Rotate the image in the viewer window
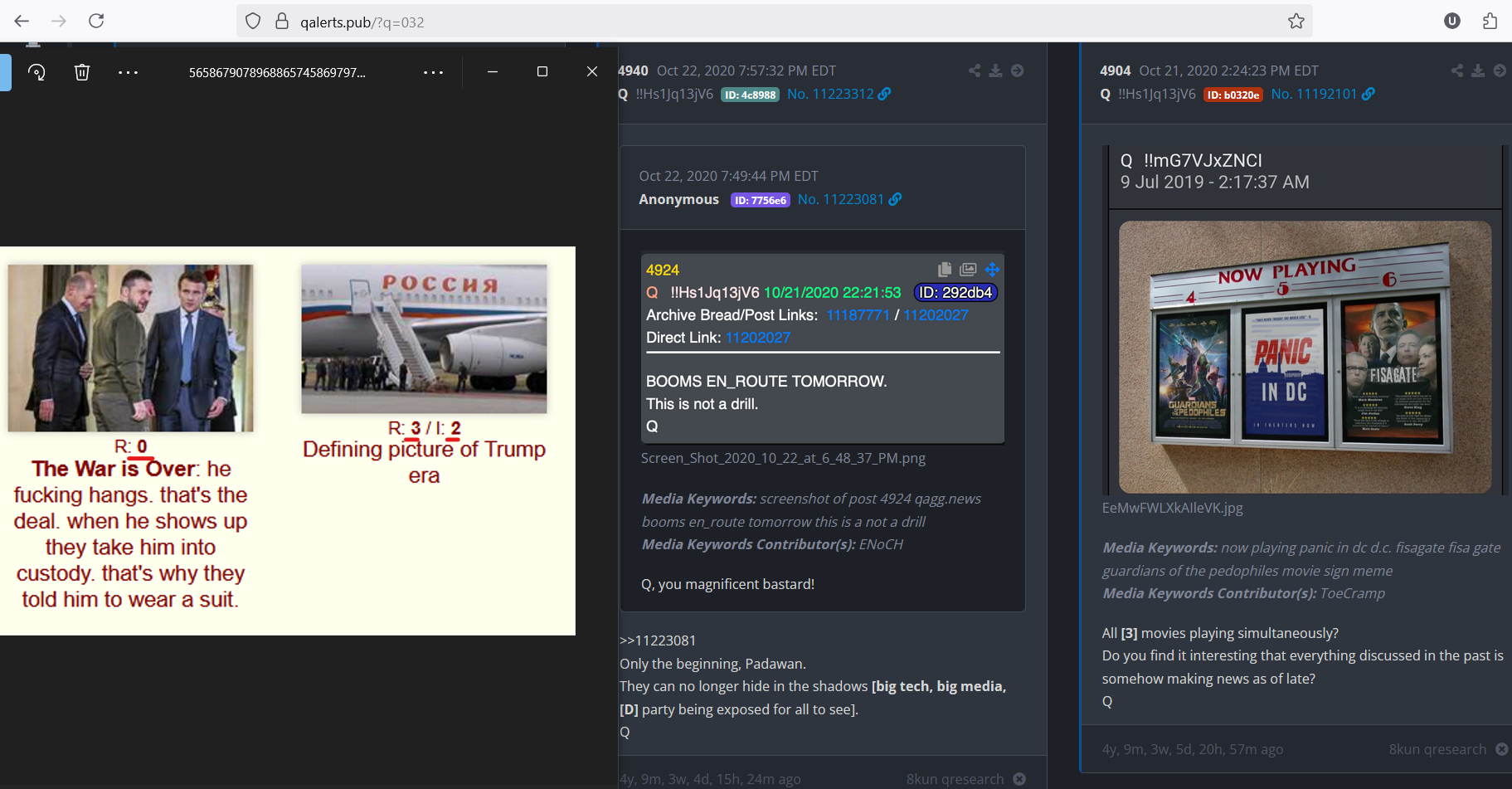 [36, 72]
